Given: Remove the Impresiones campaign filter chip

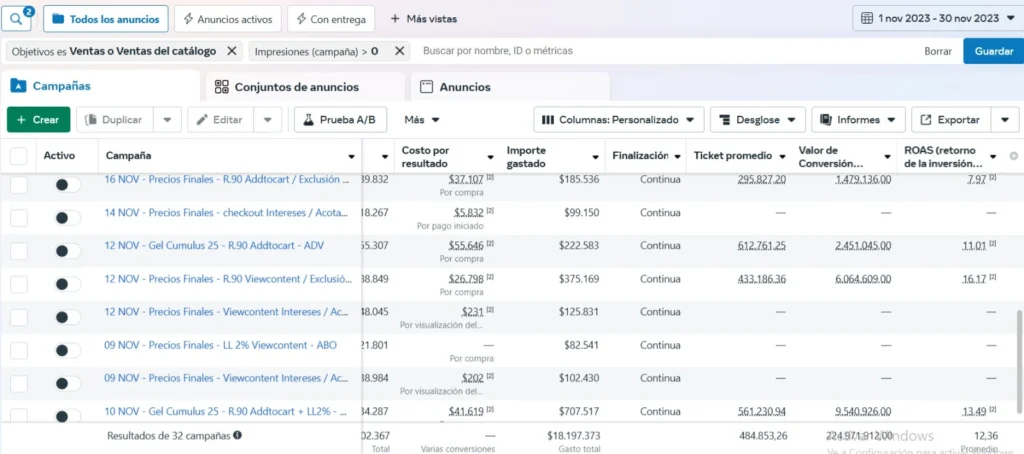Looking at the screenshot, I should tap(400, 51).
